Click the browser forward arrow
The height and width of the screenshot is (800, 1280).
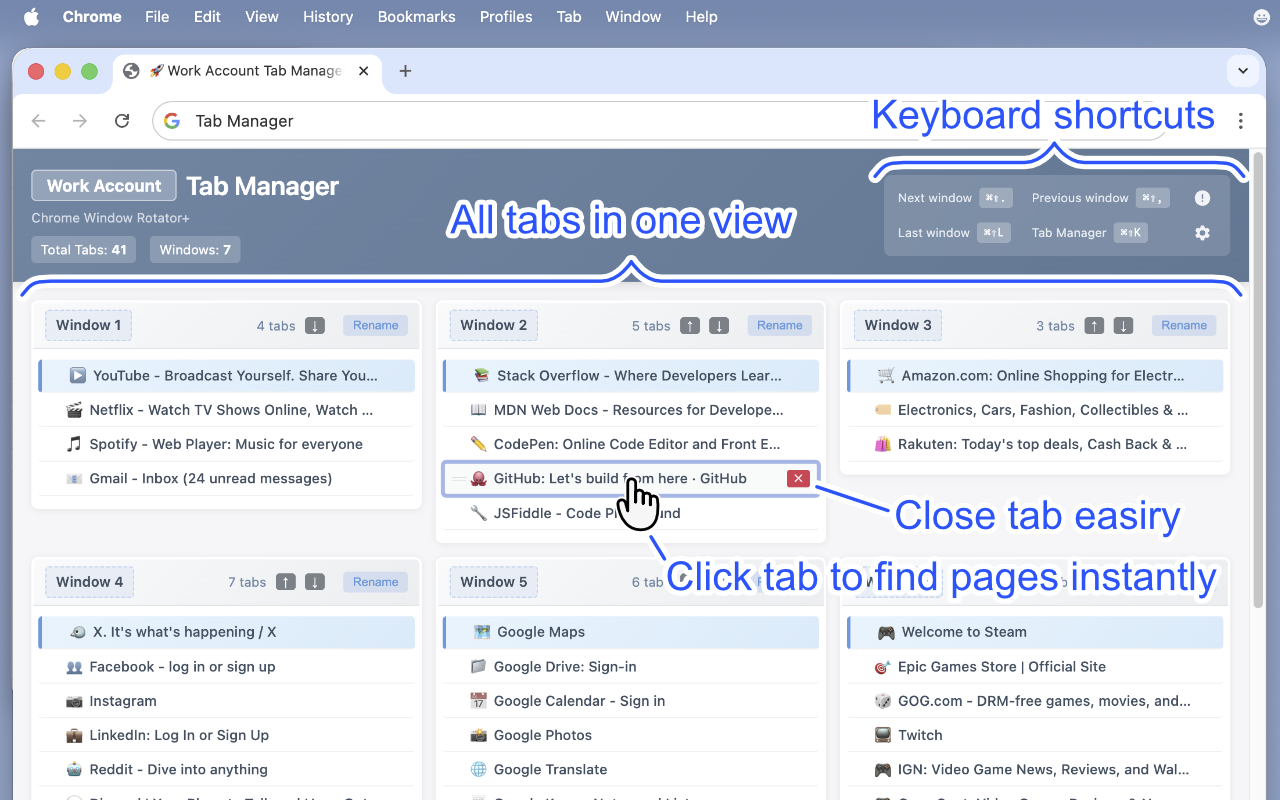coord(81,121)
